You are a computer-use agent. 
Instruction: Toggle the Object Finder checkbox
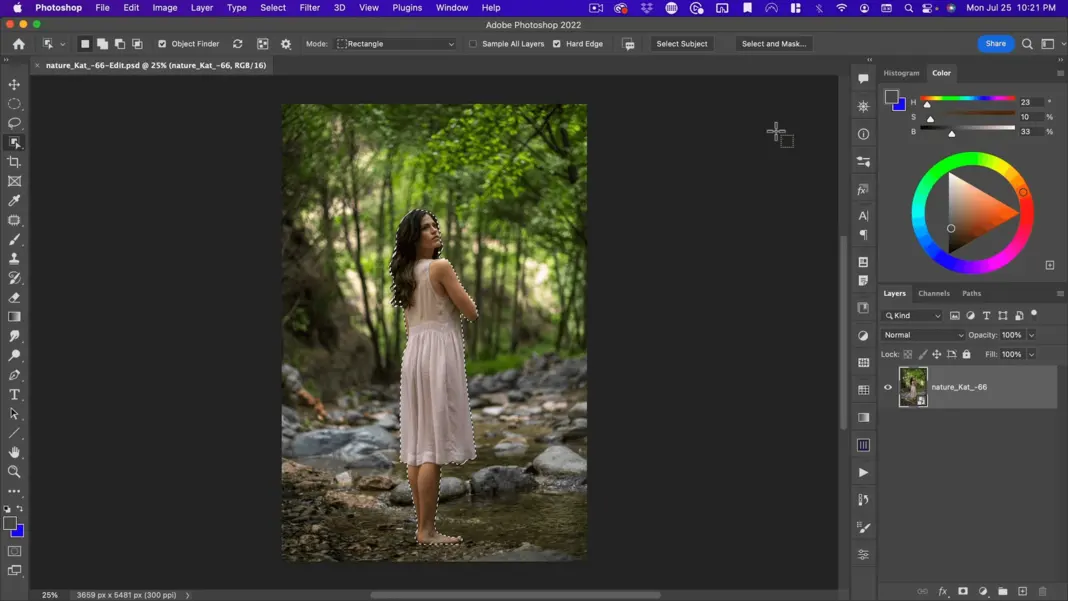(162, 44)
